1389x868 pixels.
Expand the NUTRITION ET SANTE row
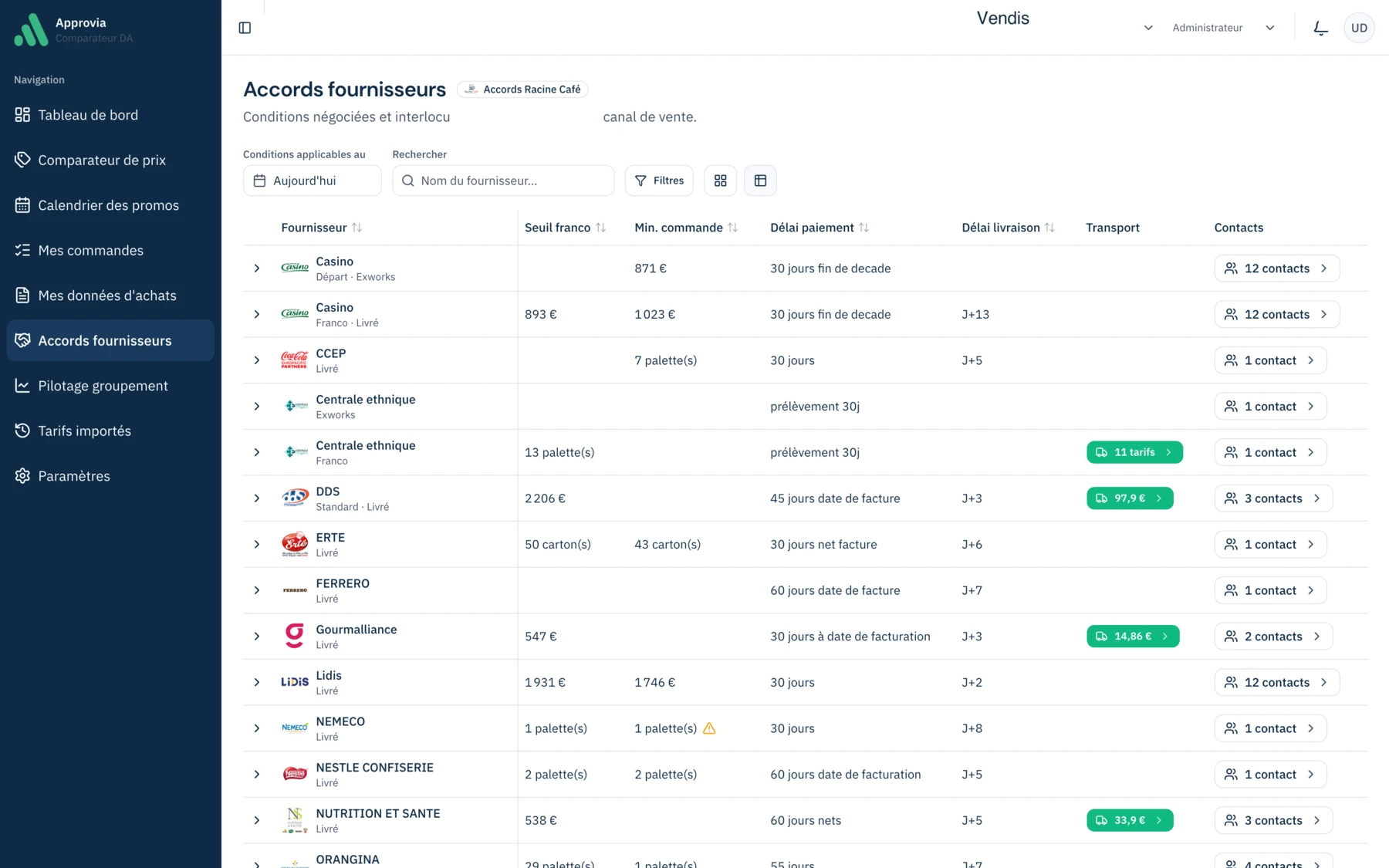(257, 820)
